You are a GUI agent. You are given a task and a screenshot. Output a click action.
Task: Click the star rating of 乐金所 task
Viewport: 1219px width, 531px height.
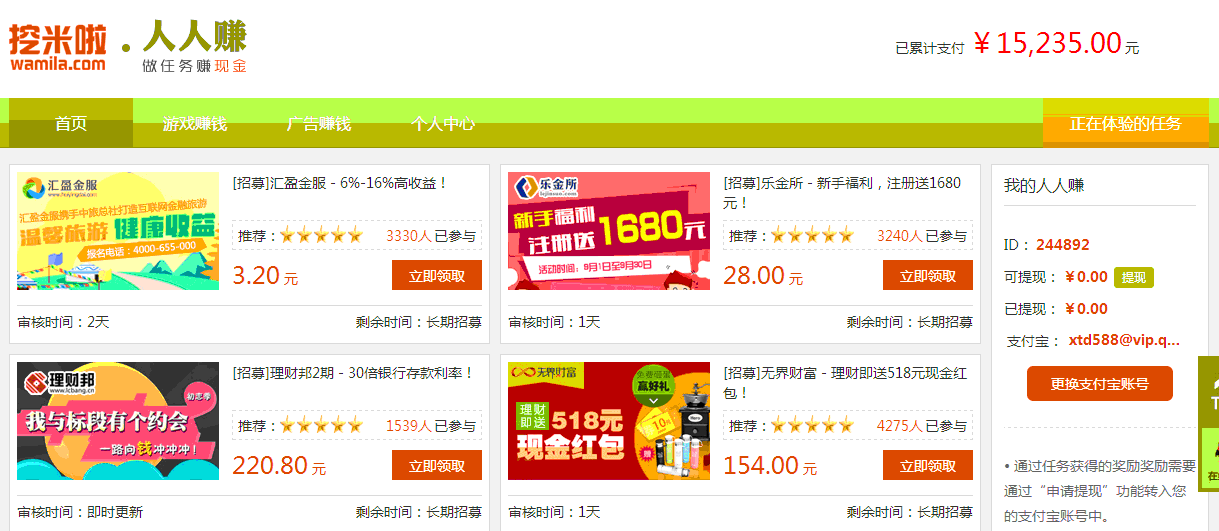point(812,236)
